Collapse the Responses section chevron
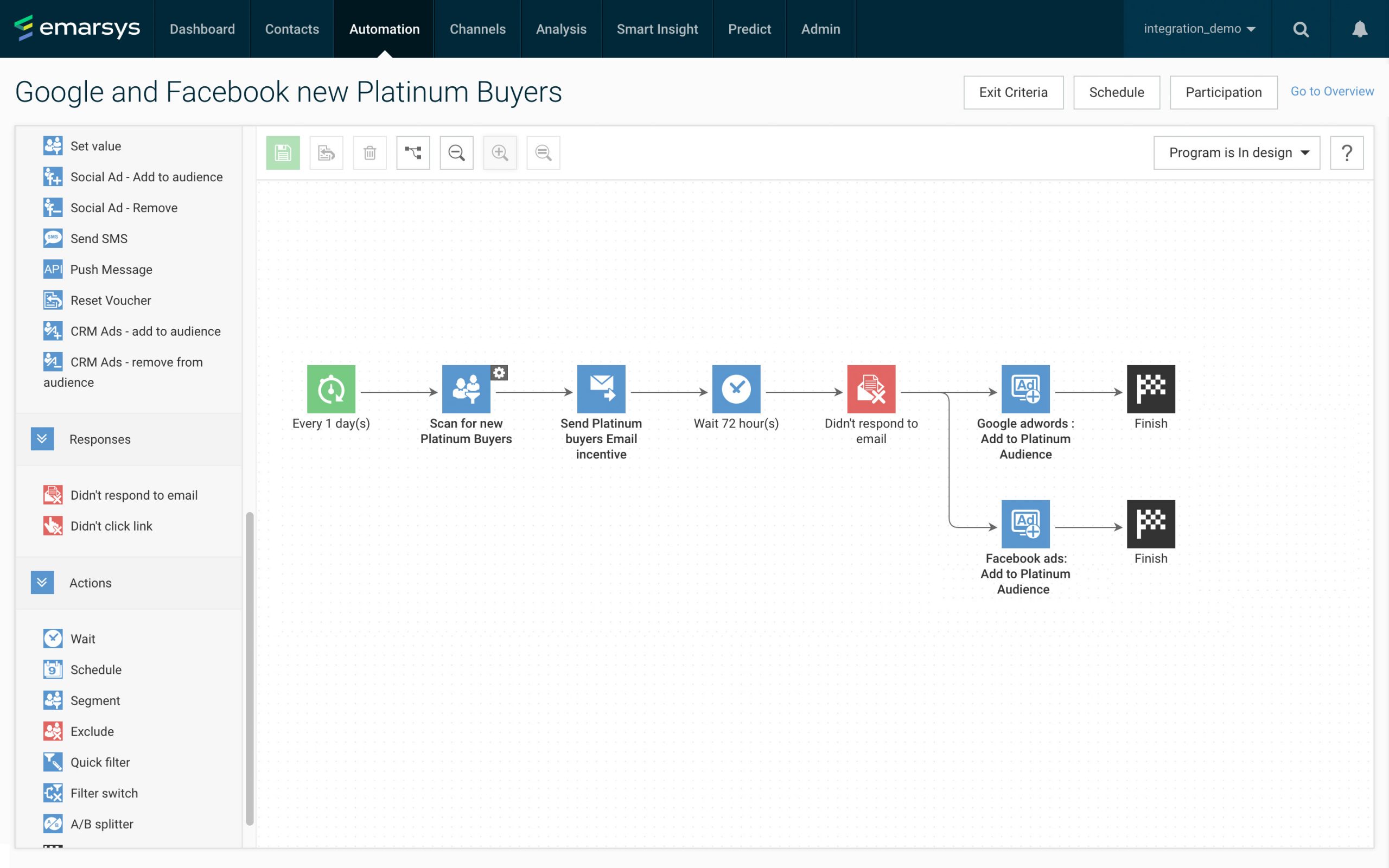Image resolution: width=1389 pixels, height=868 pixels. (x=42, y=438)
